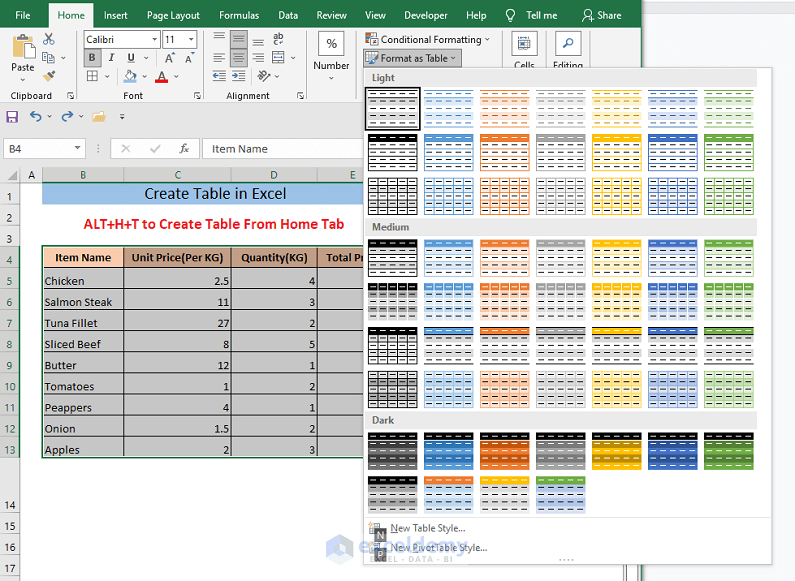Switch to Data tab
Image resolution: width=795 pixels, height=581 pixels.
288,15
